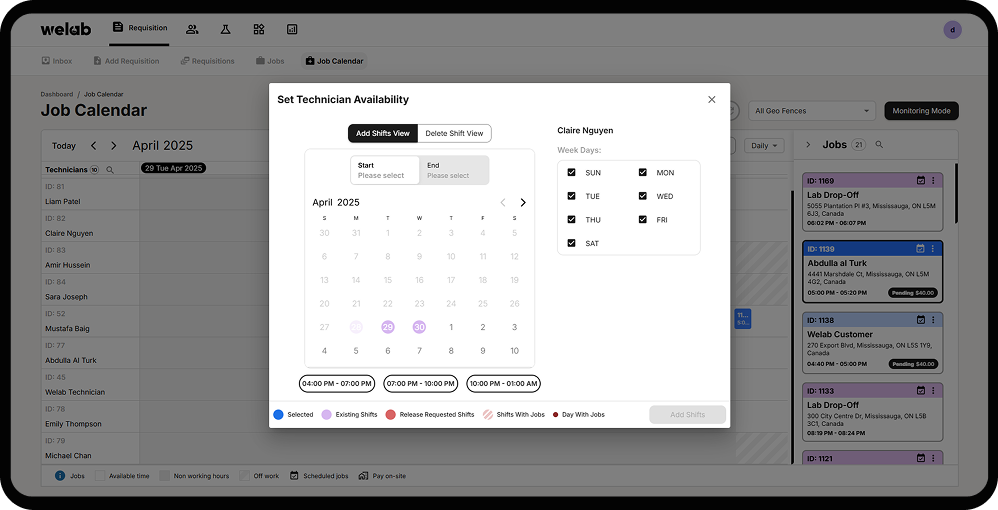Open the lab flask icon in top navigation
The width and height of the screenshot is (998, 510).
pos(225,29)
